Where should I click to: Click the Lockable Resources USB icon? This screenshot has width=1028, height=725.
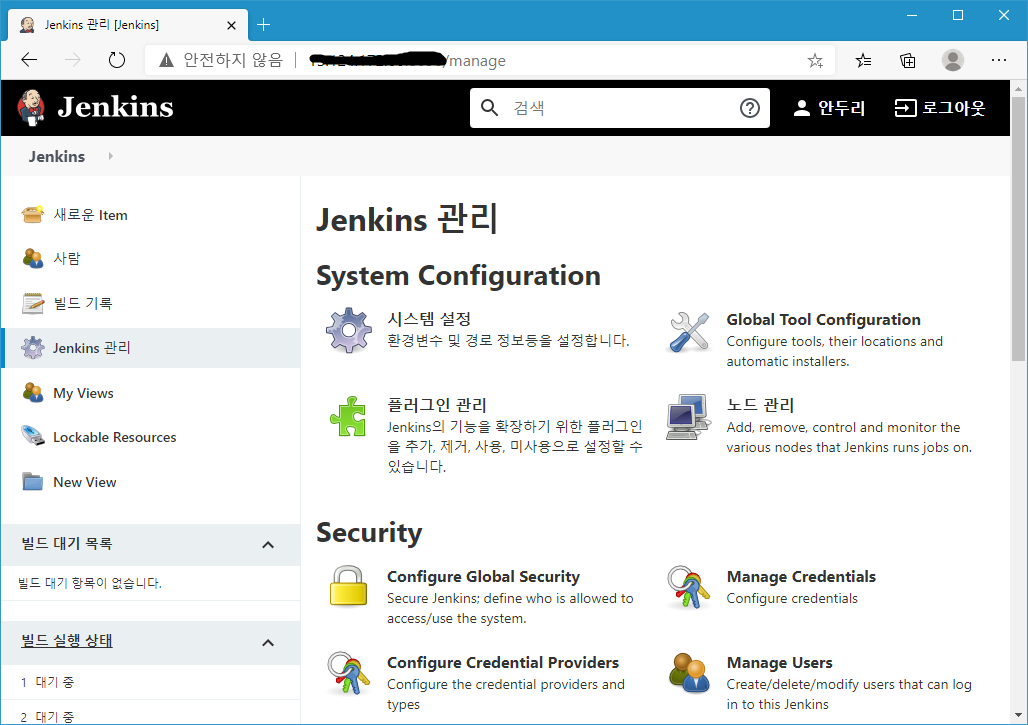(32, 437)
